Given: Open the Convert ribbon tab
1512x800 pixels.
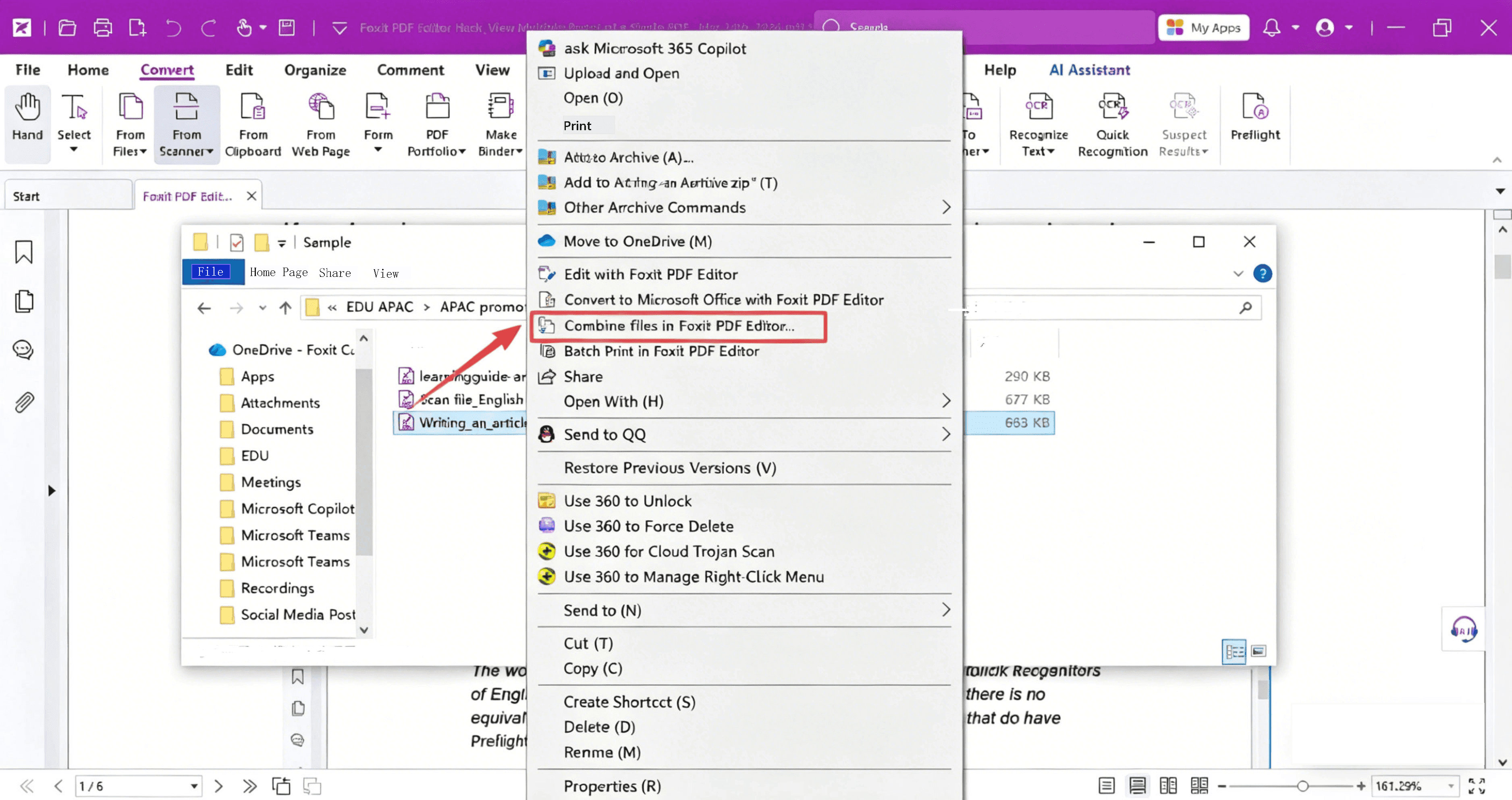Looking at the screenshot, I should (167, 70).
